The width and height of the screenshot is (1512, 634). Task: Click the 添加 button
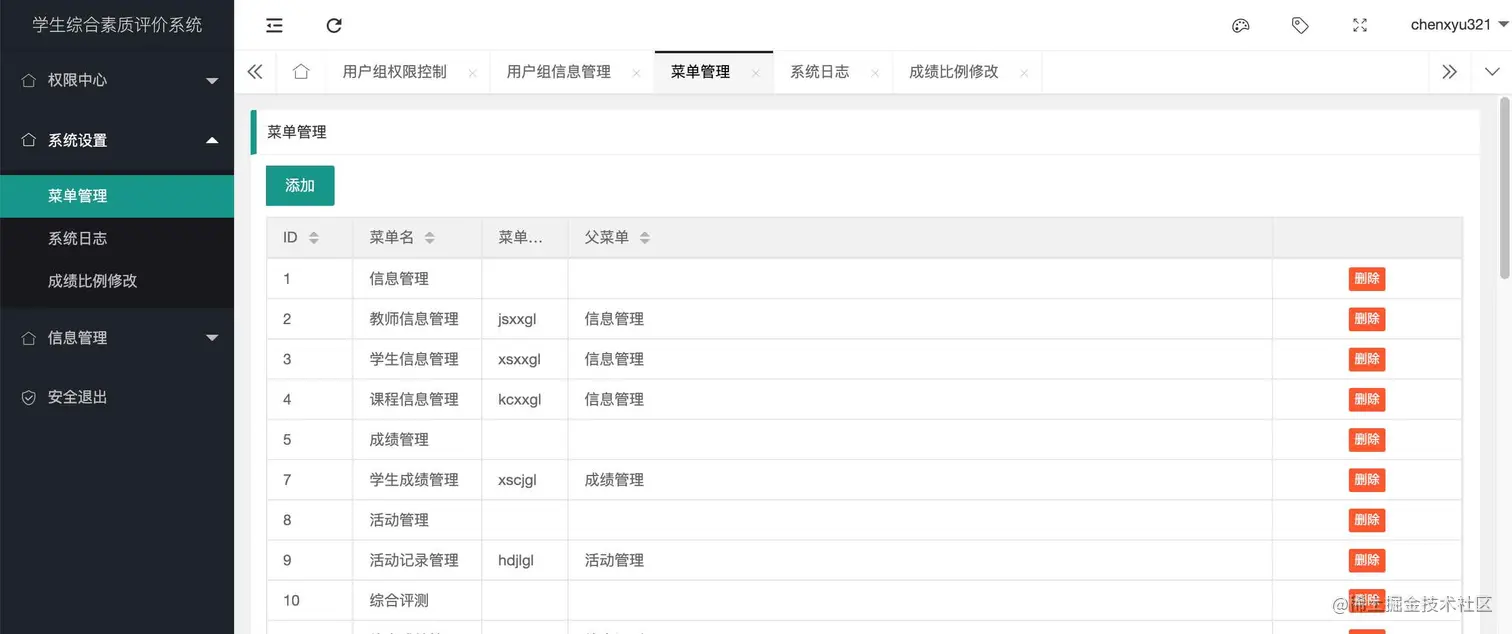tap(299, 186)
